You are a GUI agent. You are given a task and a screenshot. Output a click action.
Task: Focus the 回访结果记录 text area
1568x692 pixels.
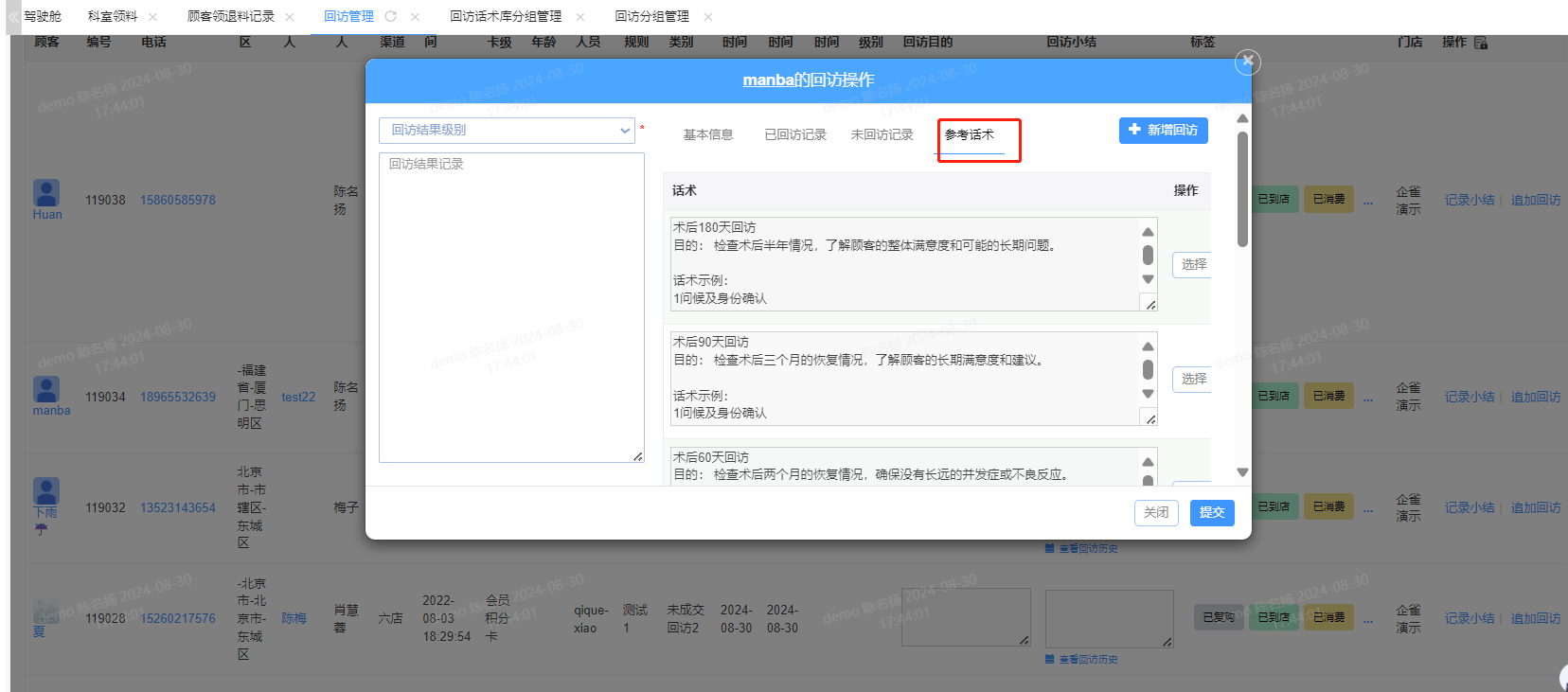pos(511,308)
